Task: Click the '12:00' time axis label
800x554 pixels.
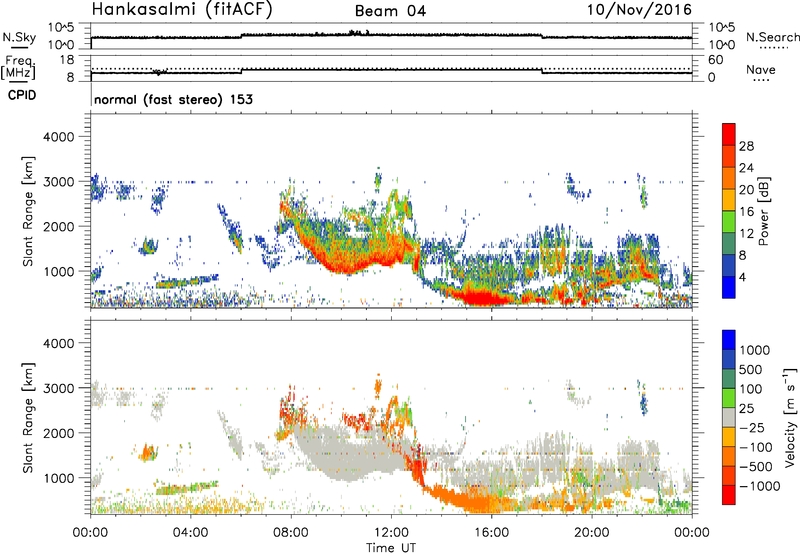Action: click(x=391, y=533)
